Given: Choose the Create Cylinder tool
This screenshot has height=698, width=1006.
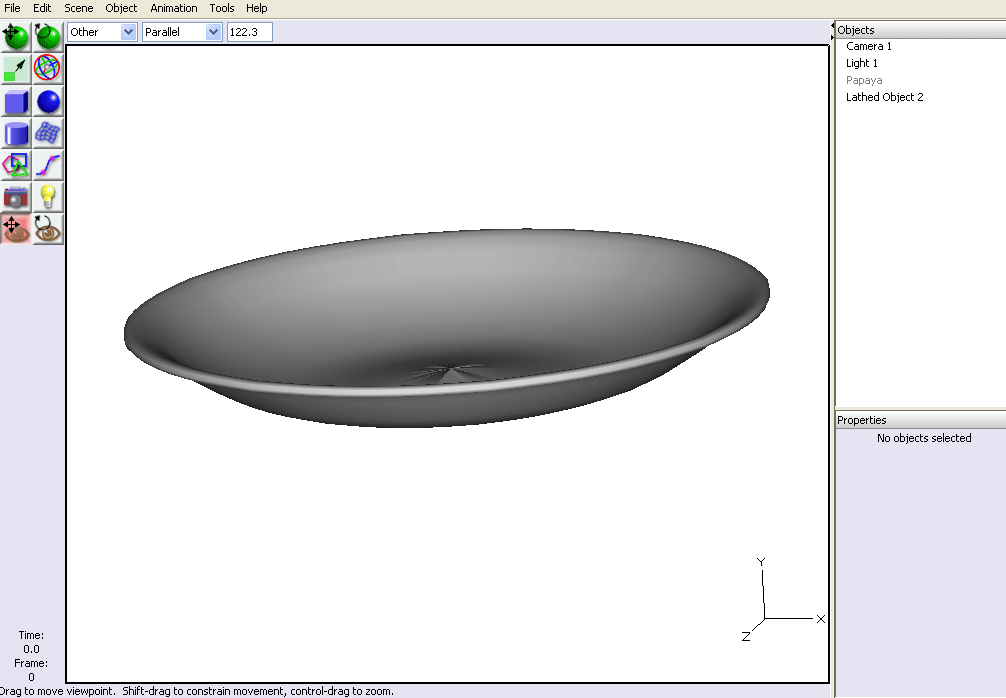Looking at the screenshot, I should click(x=16, y=133).
